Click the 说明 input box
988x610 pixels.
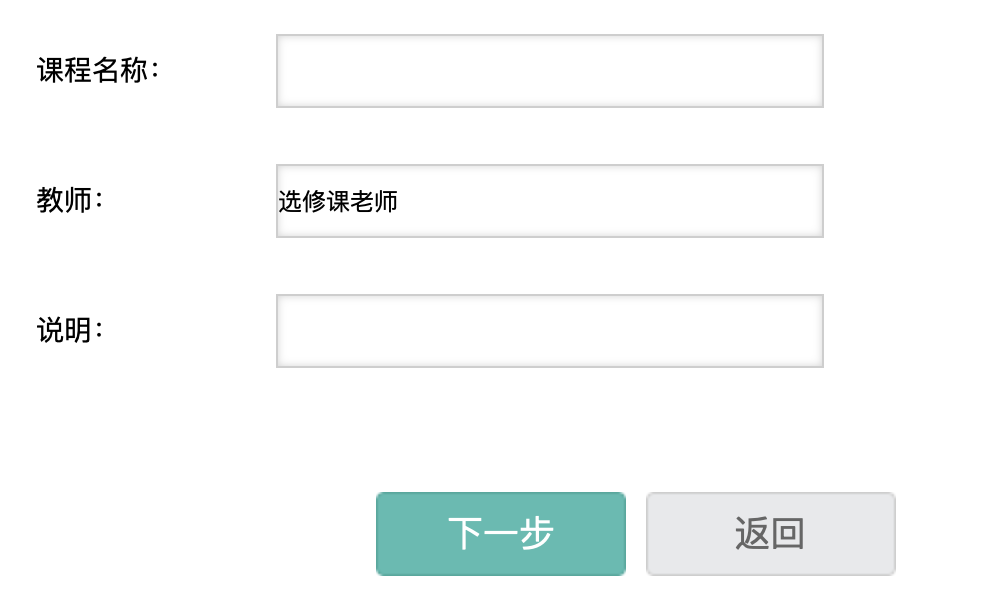(549, 331)
